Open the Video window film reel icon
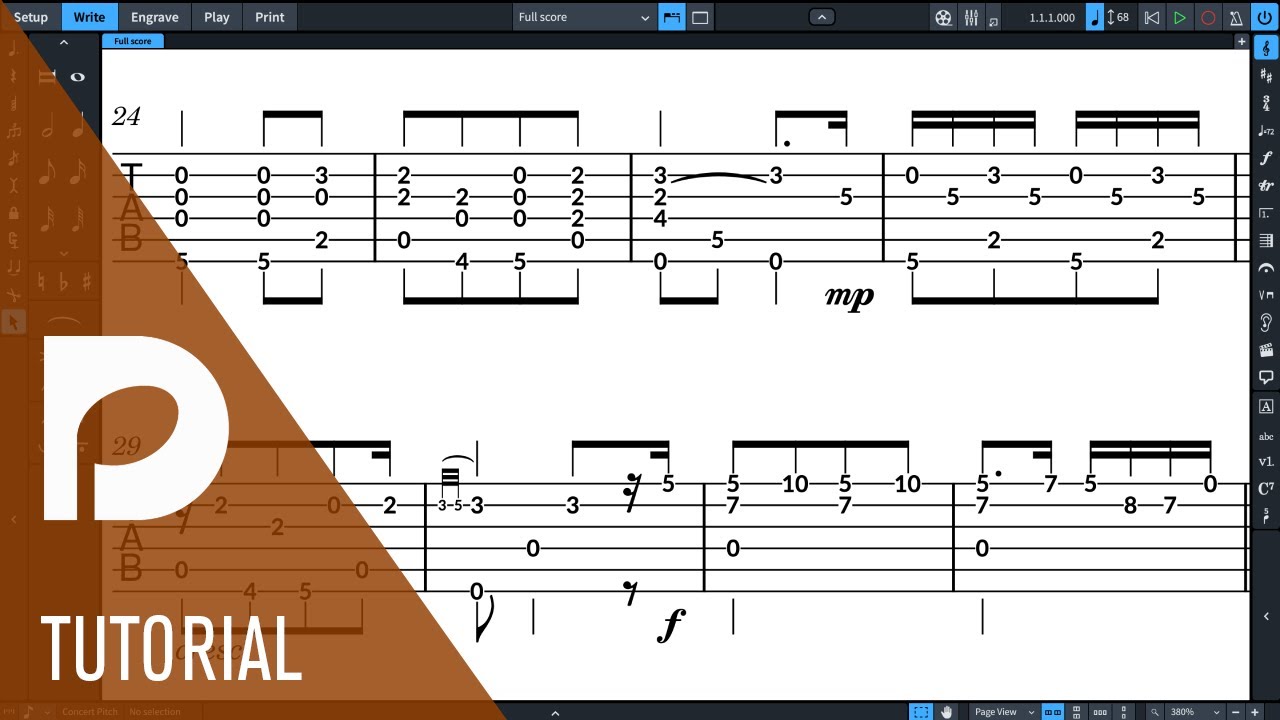The image size is (1280, 720). tap(943, 17)
